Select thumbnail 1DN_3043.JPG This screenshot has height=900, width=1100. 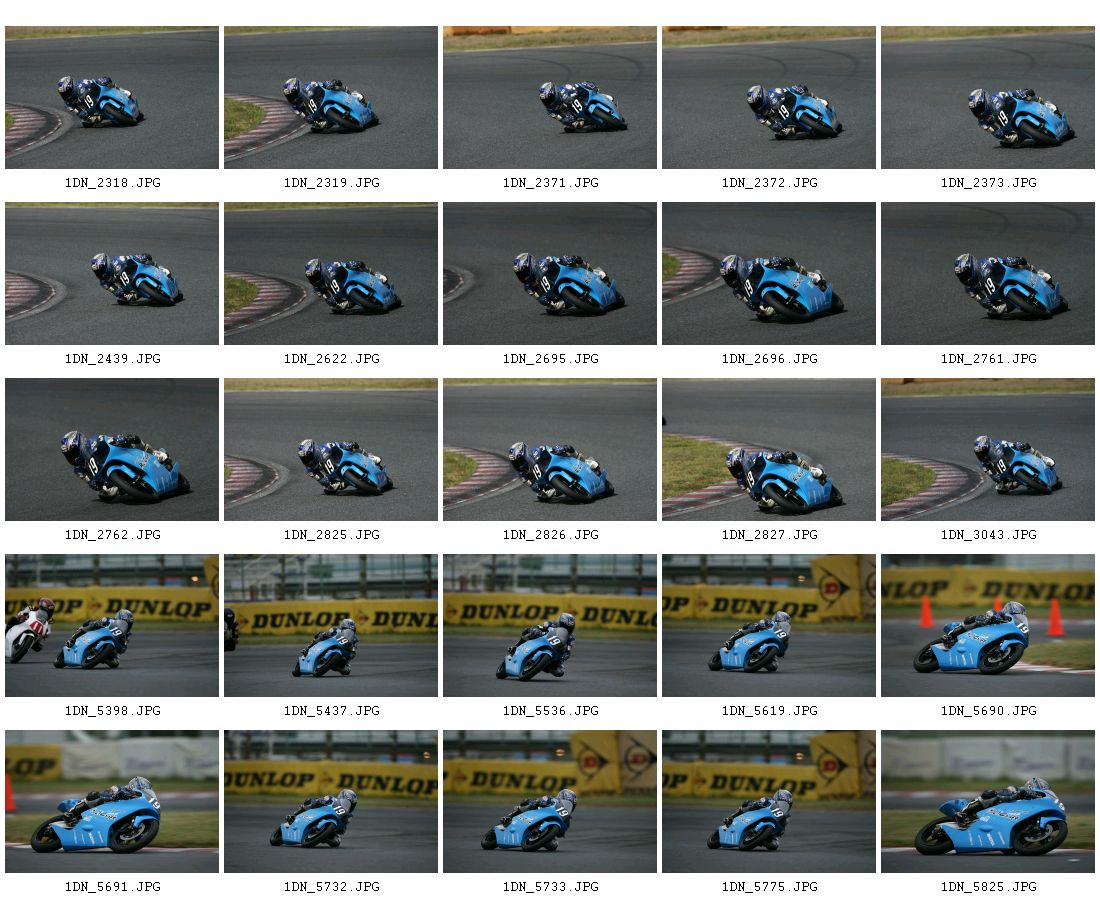(x=988, y=450)
